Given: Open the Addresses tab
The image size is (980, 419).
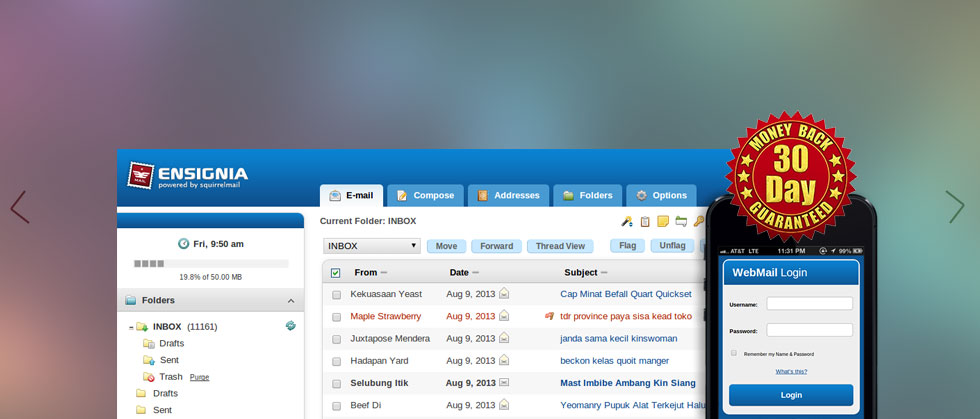Looking at the screenshot, I should pyautogui.click(x=509, y=195).
